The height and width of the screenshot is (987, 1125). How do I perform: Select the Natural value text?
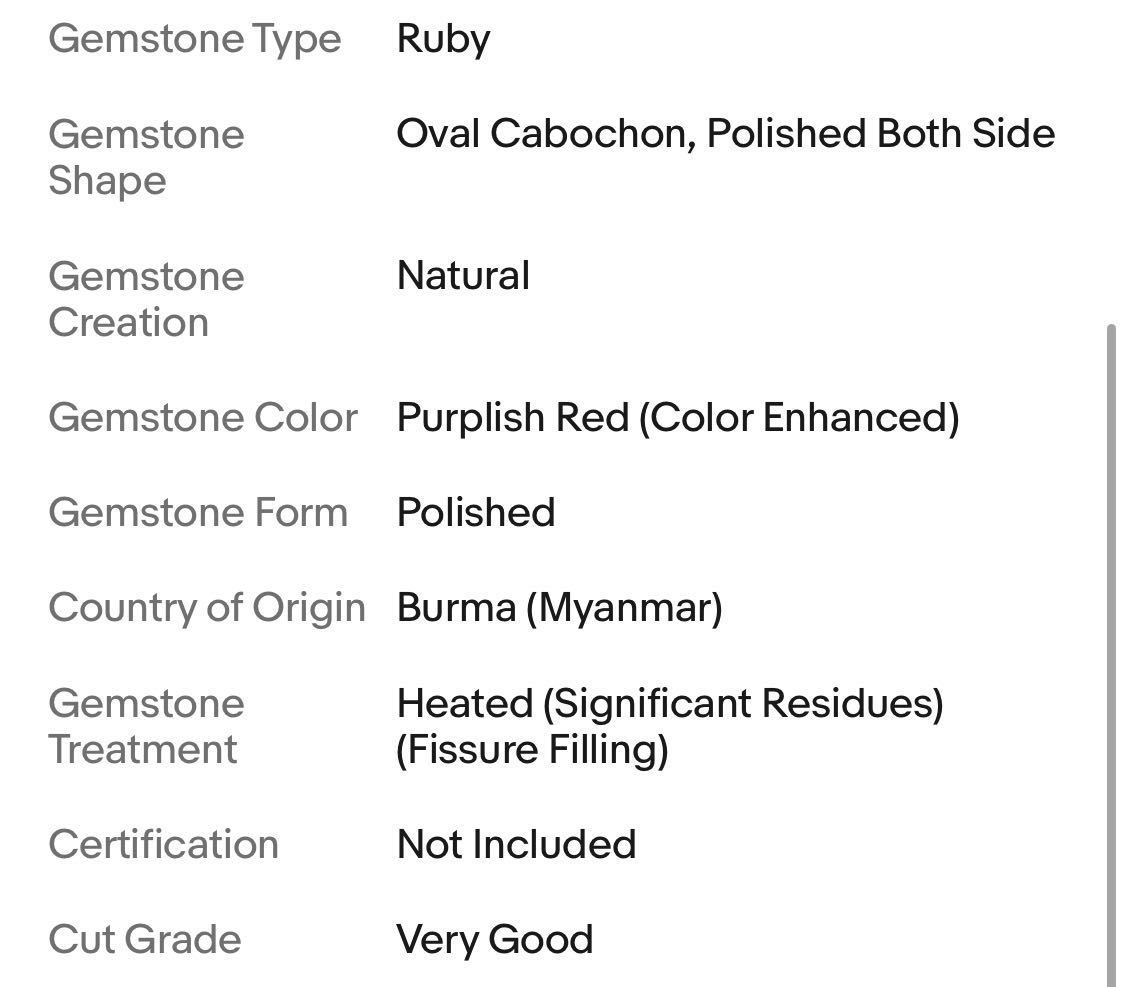tap(463, 276)
